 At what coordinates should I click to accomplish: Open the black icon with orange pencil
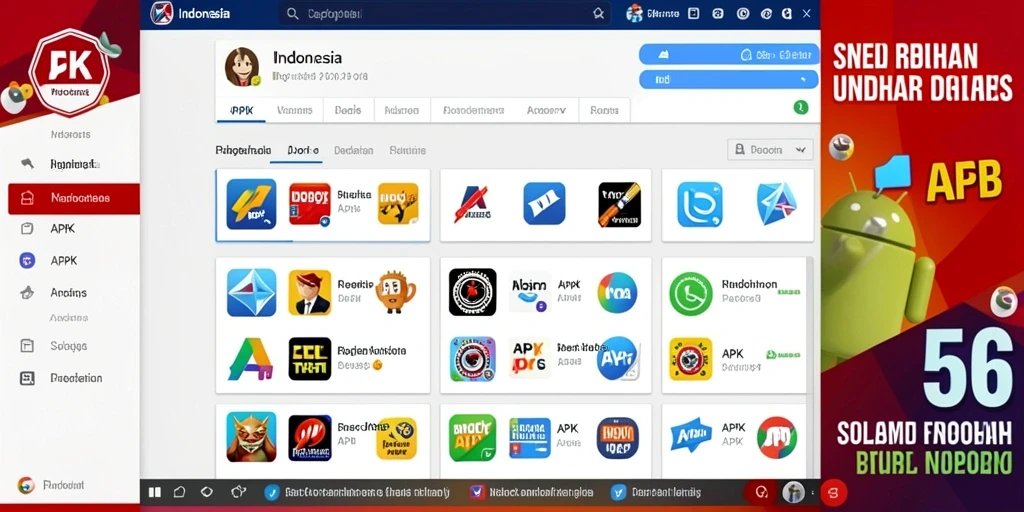pos(620,204)
